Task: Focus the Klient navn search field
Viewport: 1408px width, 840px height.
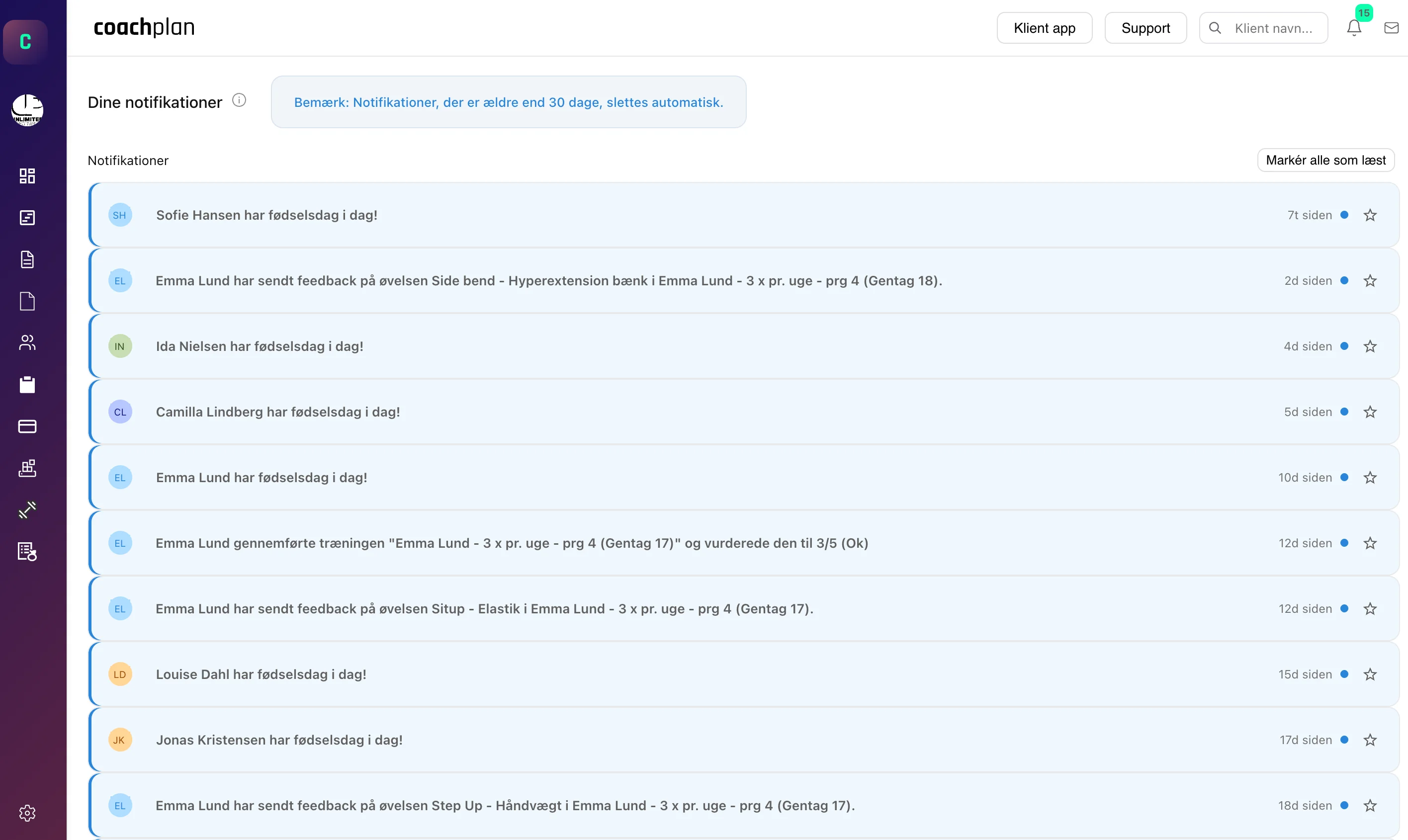Action: coord(1264,28)
